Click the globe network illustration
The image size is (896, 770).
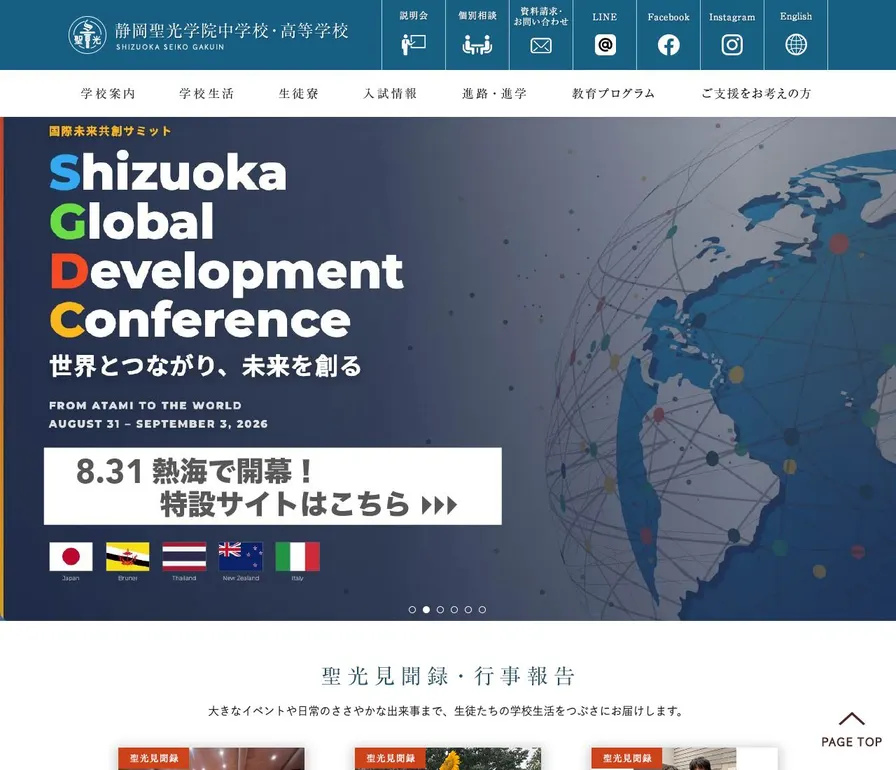(x=720, y=371)
